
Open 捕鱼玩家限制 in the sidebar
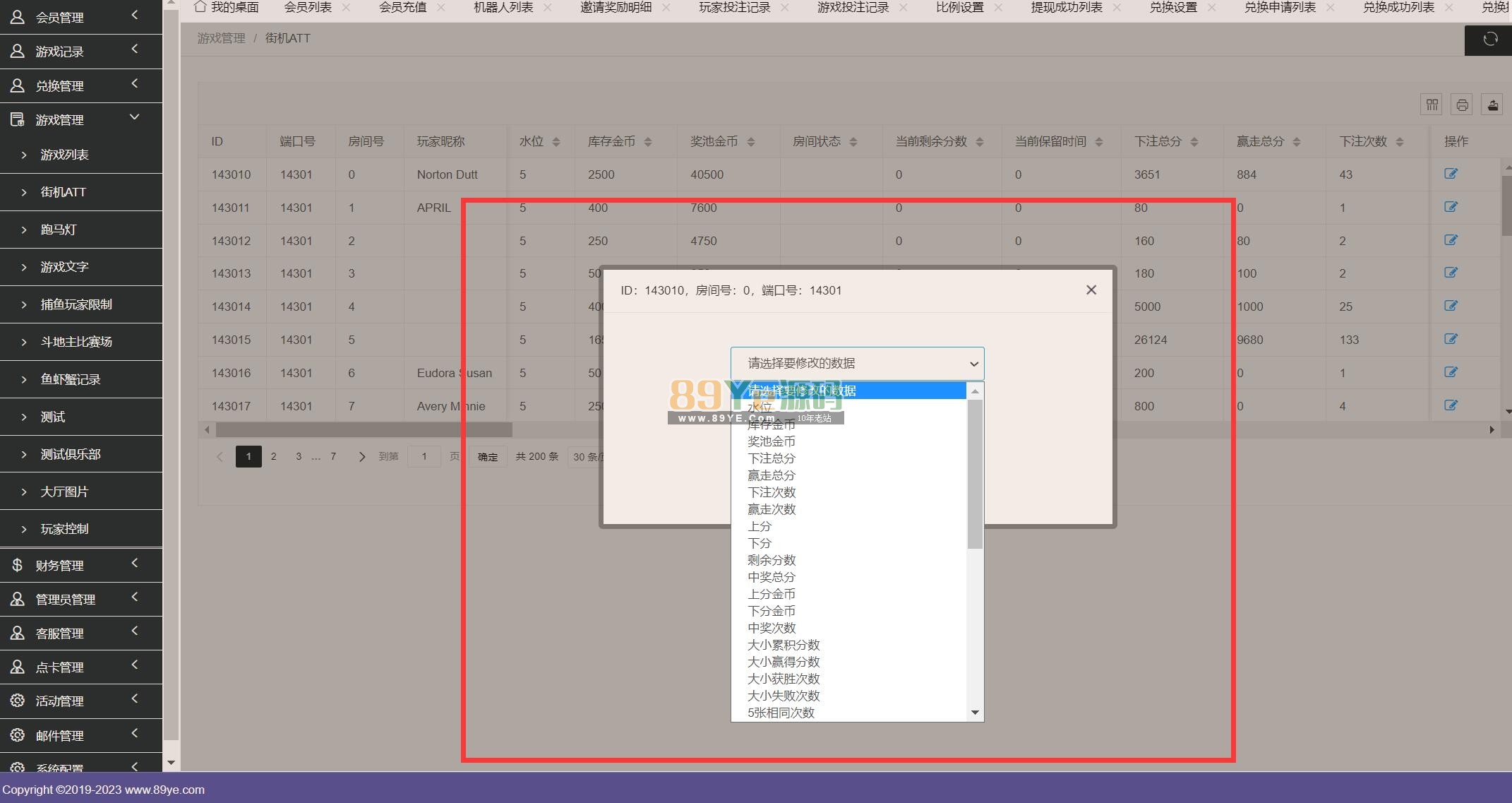pos(81,304)
